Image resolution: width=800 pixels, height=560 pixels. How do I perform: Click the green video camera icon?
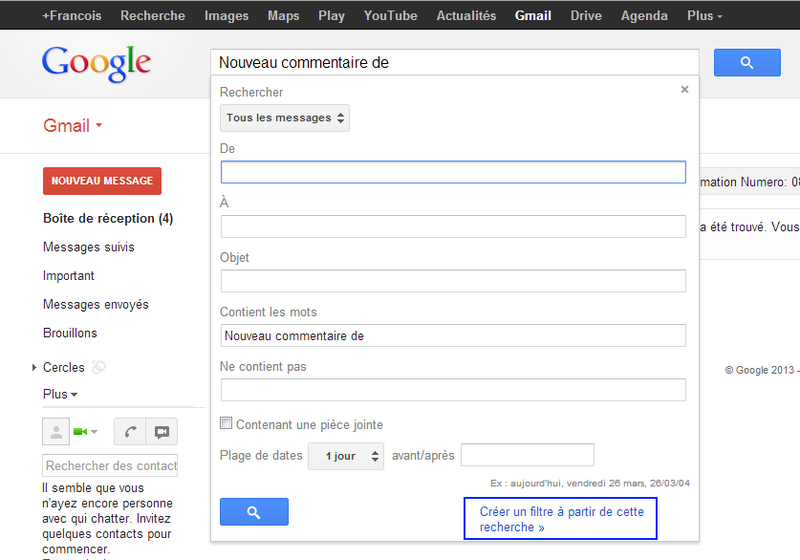pos(80,432)
